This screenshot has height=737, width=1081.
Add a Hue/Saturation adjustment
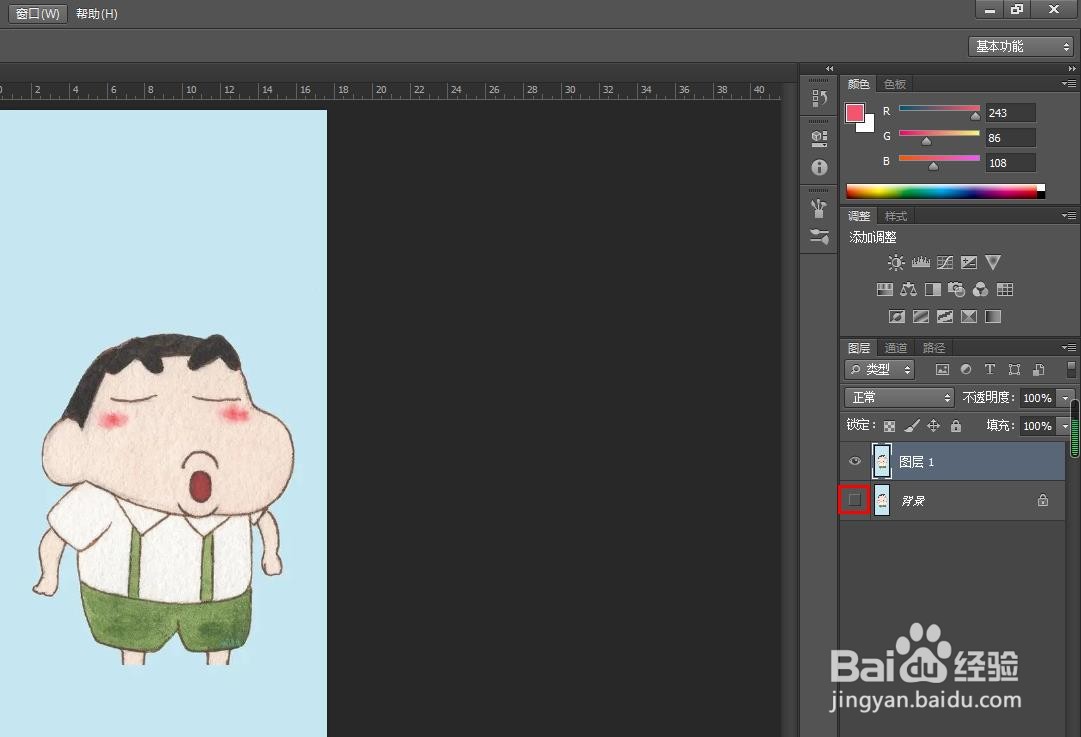(885, 290)
